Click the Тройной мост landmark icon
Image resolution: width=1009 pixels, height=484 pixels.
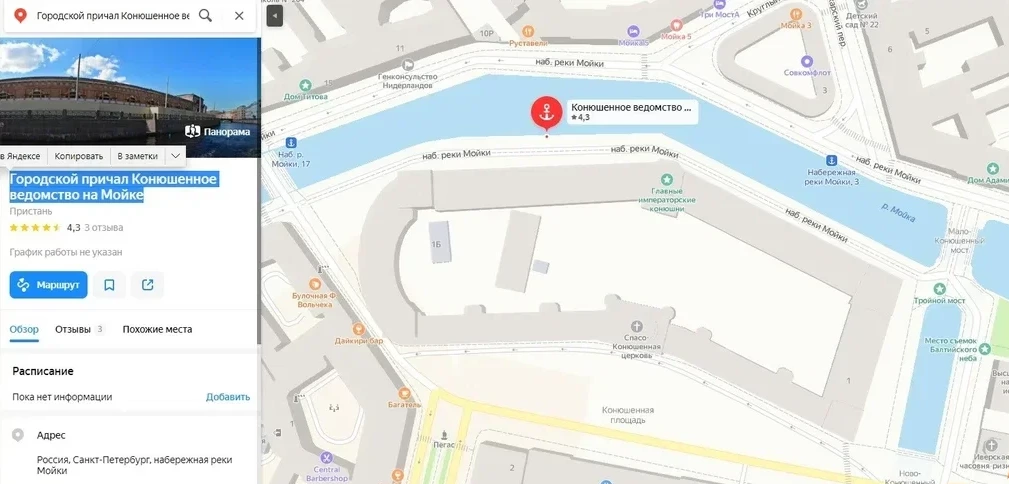click(x=940, y=289)
